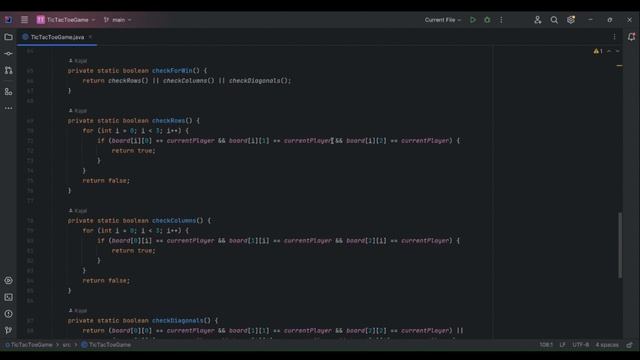
Task: Open more run actions menu
Action: click(501, 20)
